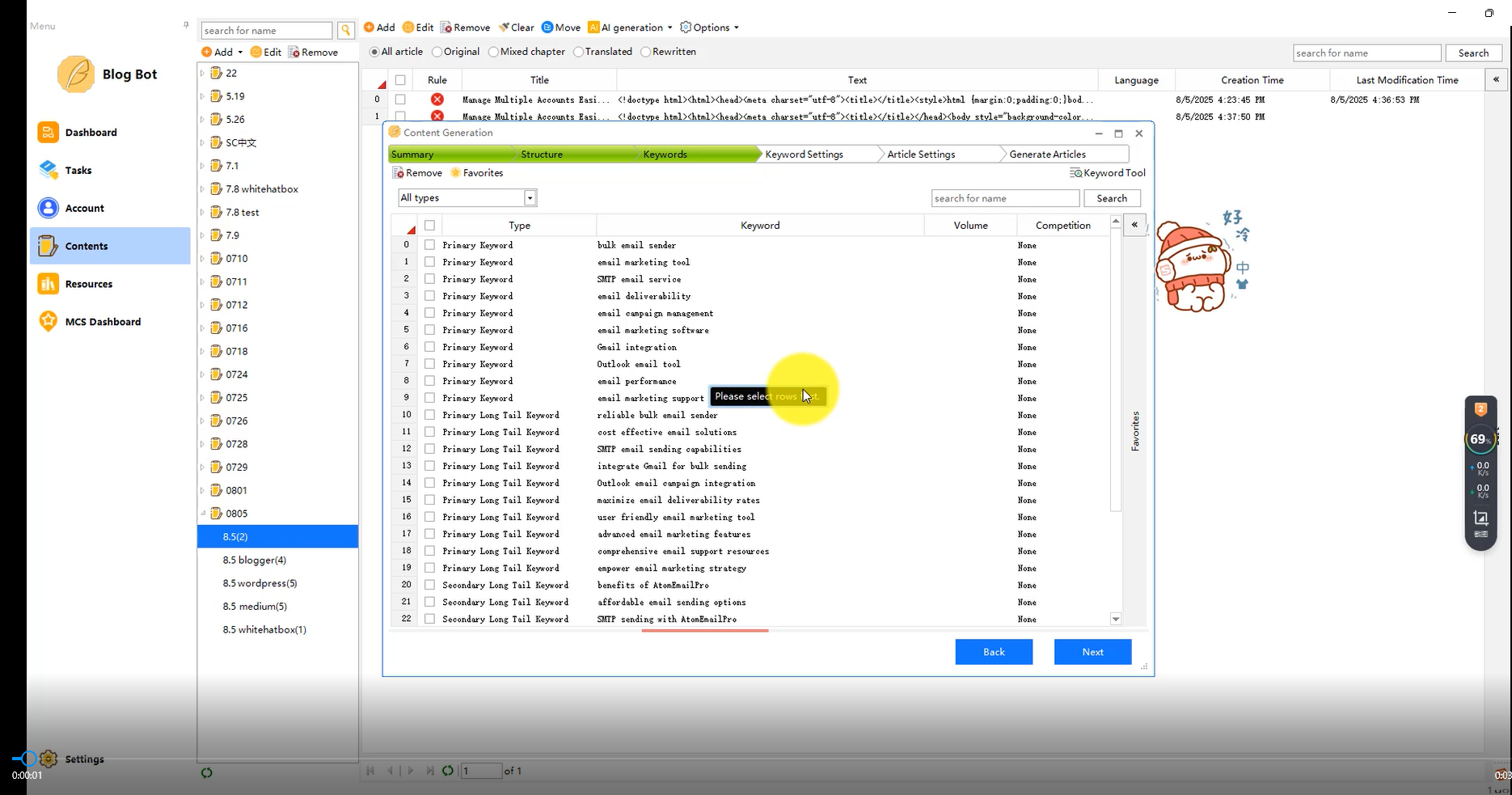Click the keyword search name field
The width and height of the screenshot is (1512, 795).
(1004, 198)
